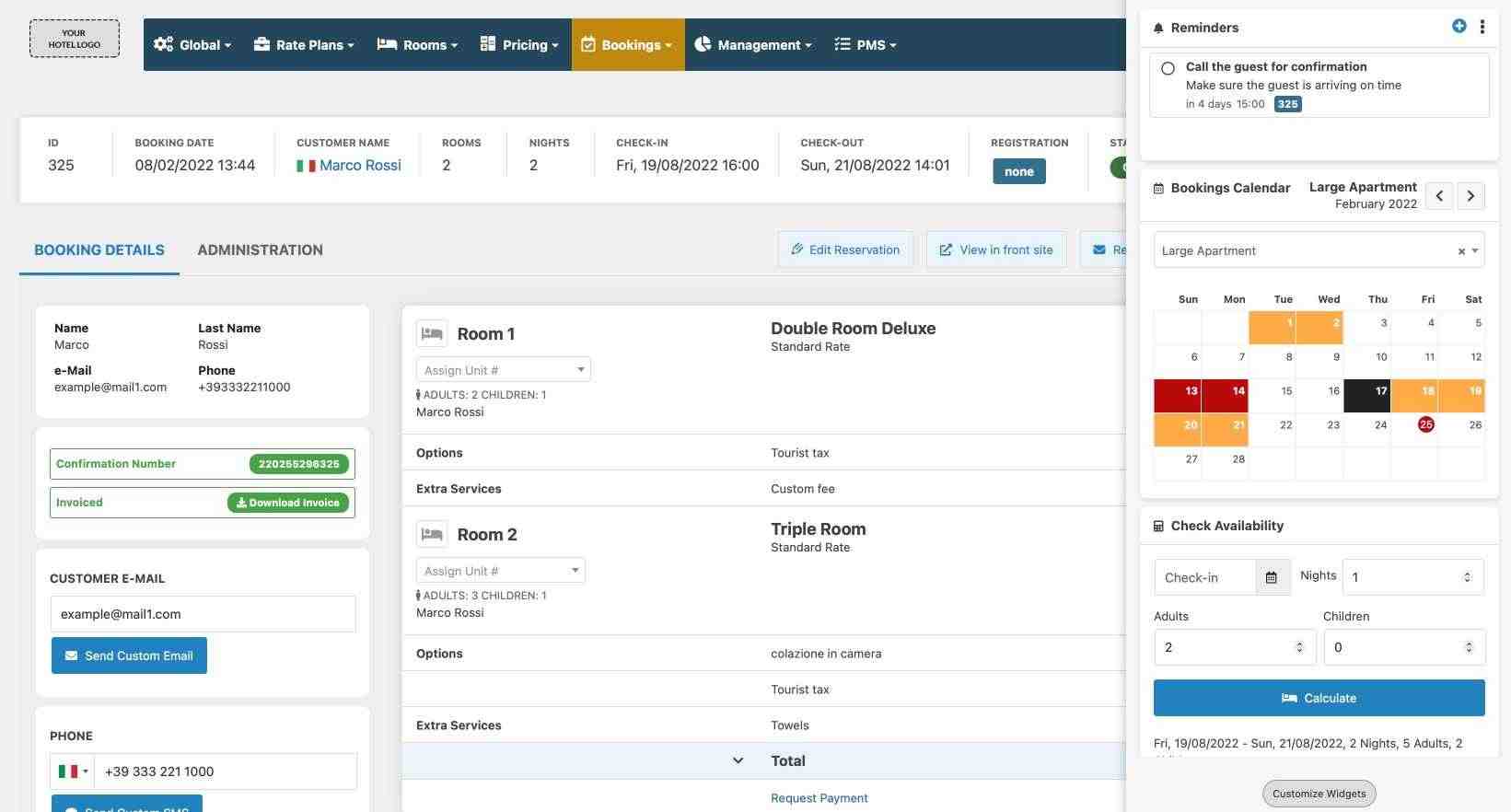Click the Check Availability calculator icon
Viewport: 1511px width, 812px height.
(x=1158, y=526)
